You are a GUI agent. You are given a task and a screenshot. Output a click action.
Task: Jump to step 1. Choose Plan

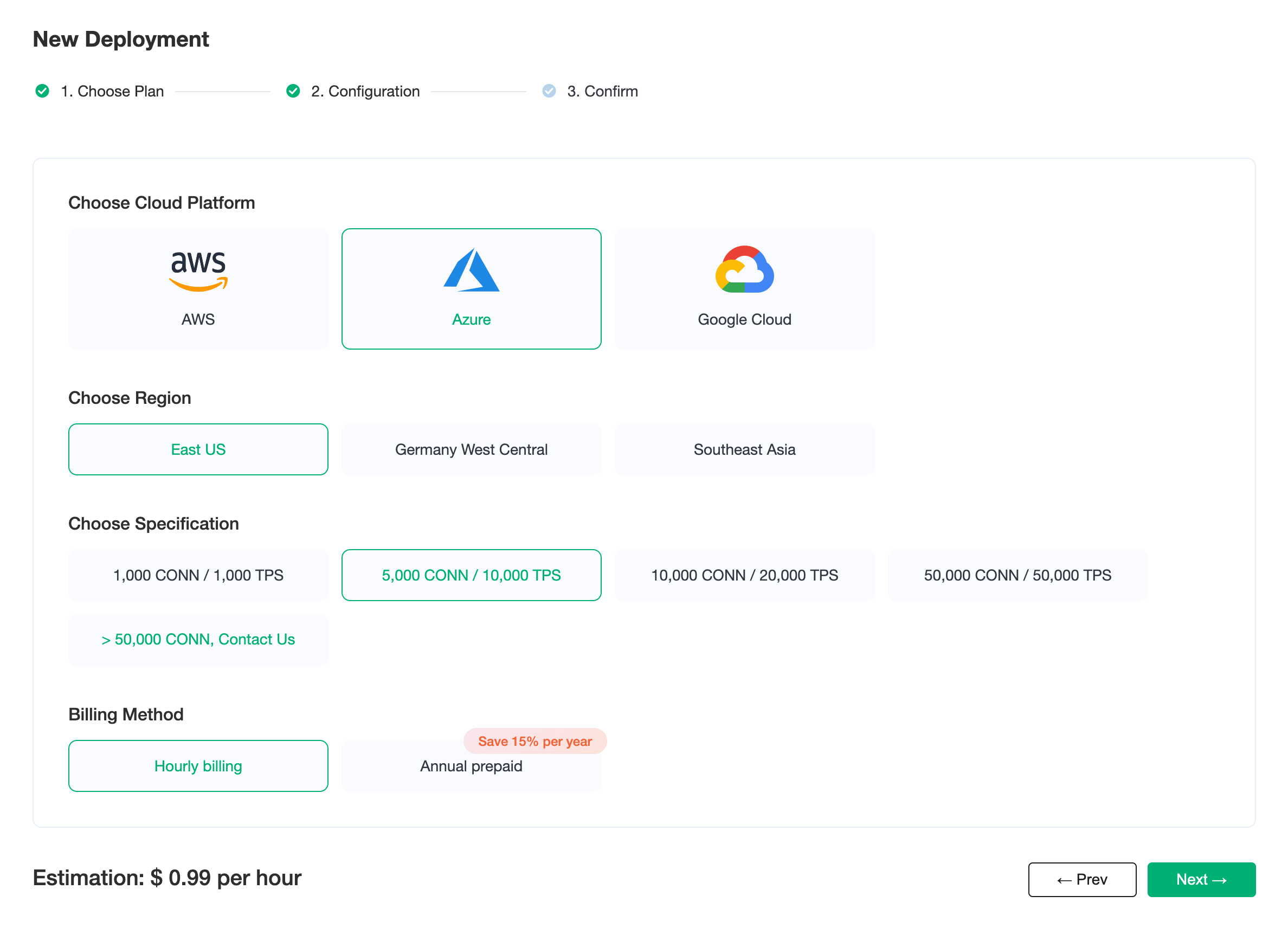click(112, 91)
